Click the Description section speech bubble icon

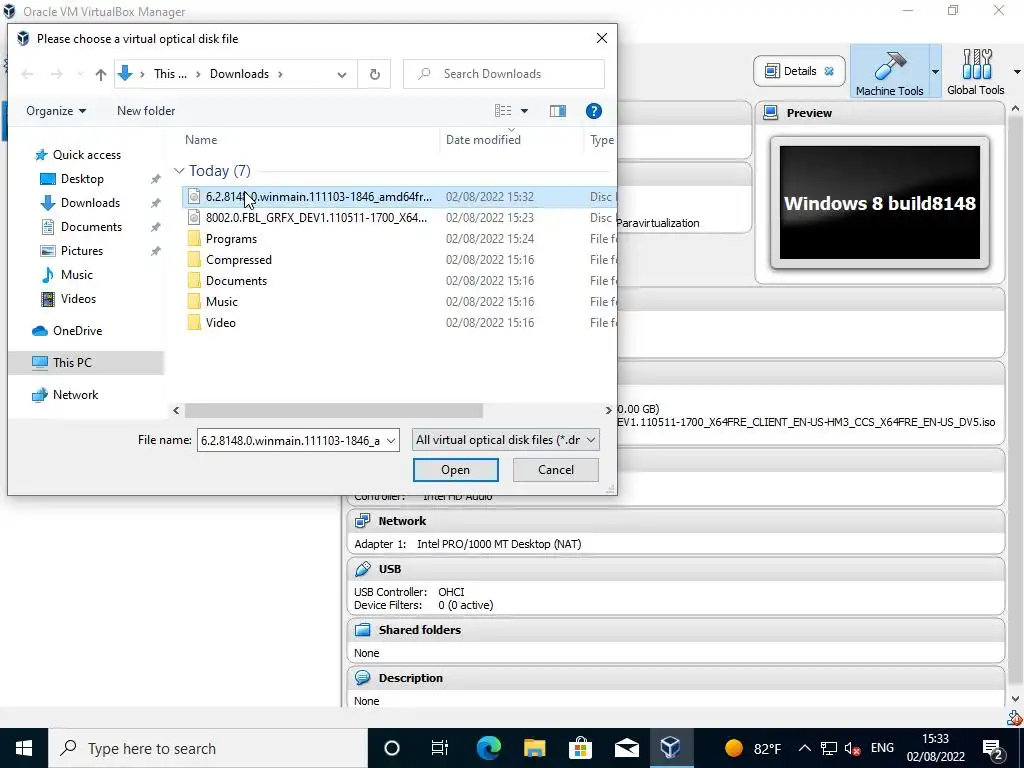[362, 678]
